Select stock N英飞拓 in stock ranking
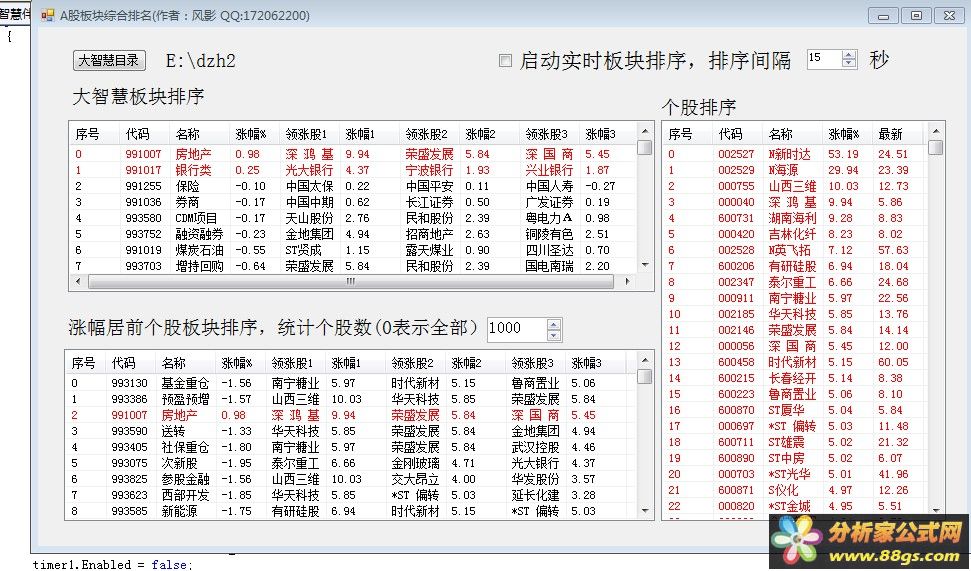Viewport: 971px width, 571px height. pyautogui.click(x=796, y=250)
